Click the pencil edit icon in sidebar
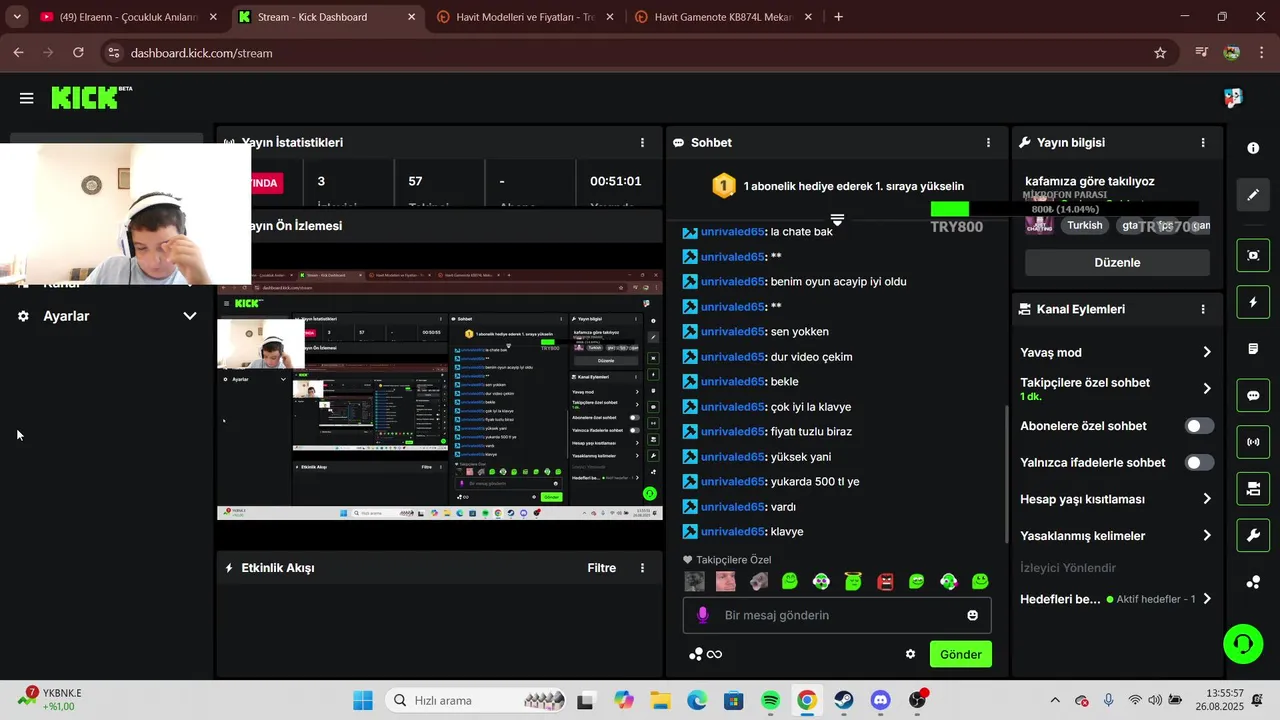The height and width of the screenshot is (720, 1280). (1253, 194)
